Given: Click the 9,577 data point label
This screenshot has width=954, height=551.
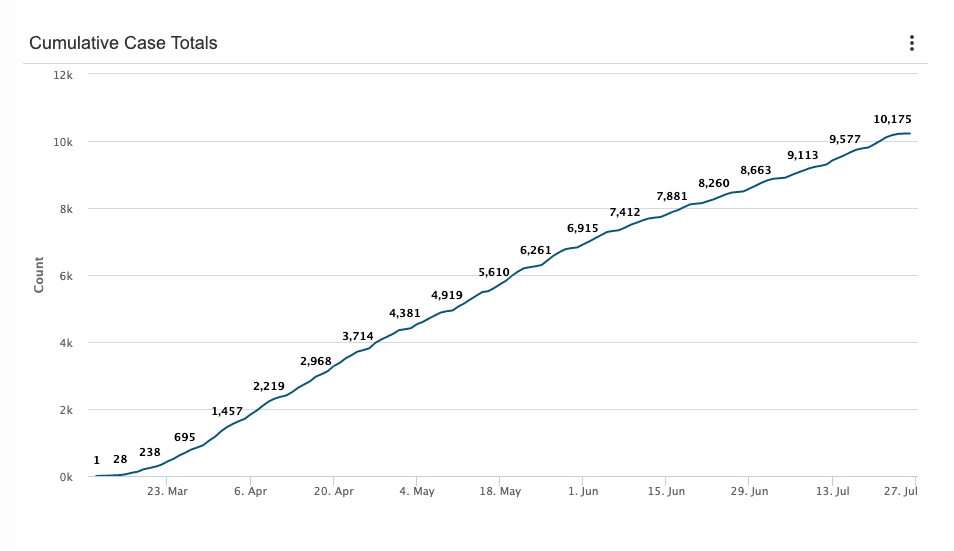Looking at the screenshot, I should [x=846, y=139].
